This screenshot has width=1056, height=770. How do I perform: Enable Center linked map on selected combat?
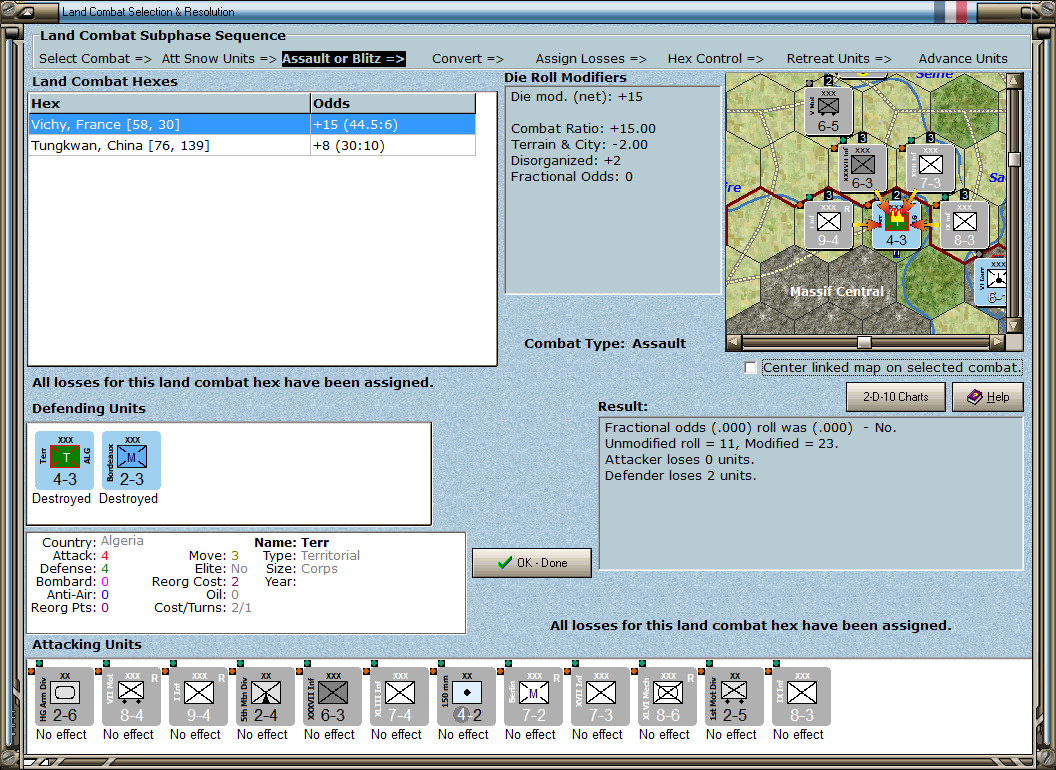pos(750,368)
